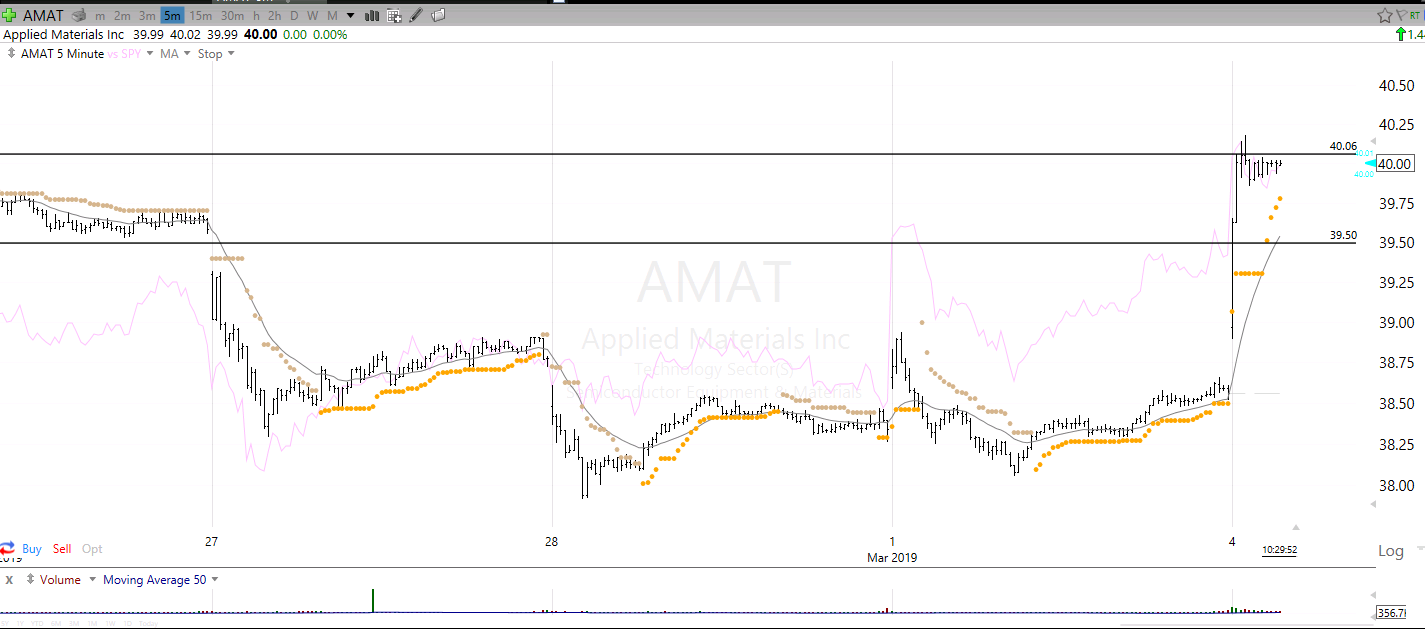Click the trade arrows icon beside Buy
The height and width of the screenshot is (629, 1425).
(x=8, y=549)
